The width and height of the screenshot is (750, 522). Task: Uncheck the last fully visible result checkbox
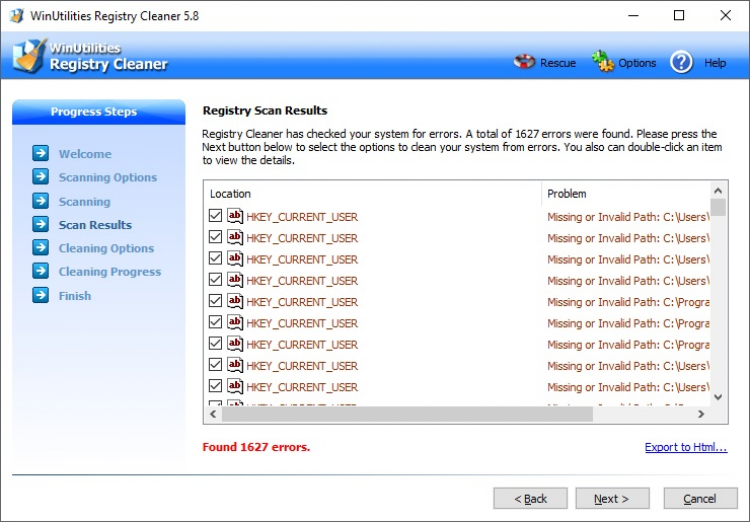[x=215, y=386]
